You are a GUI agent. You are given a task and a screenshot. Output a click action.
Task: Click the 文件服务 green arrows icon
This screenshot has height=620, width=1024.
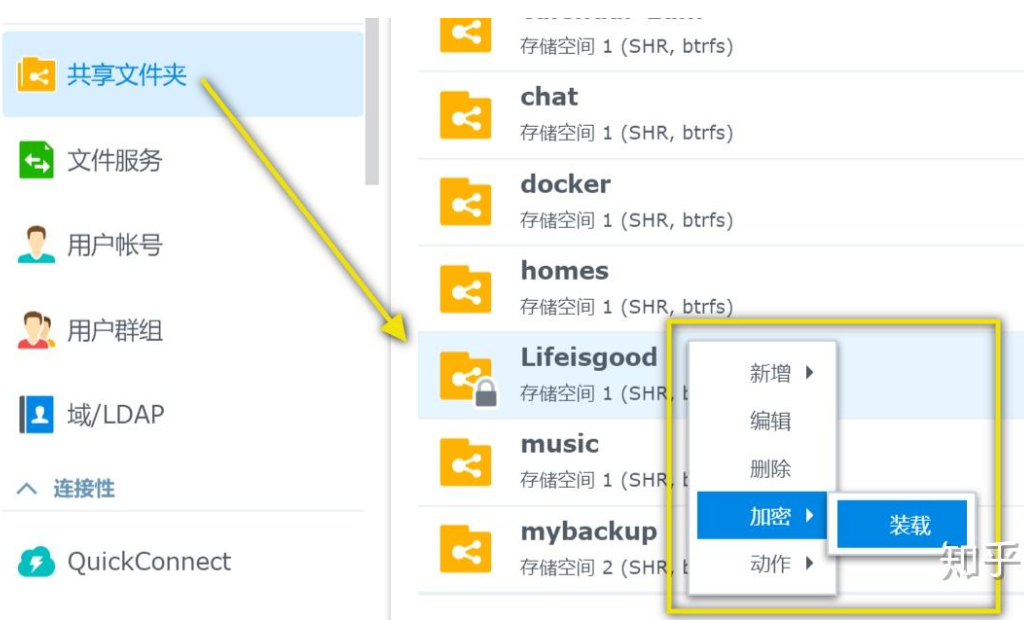36,160
